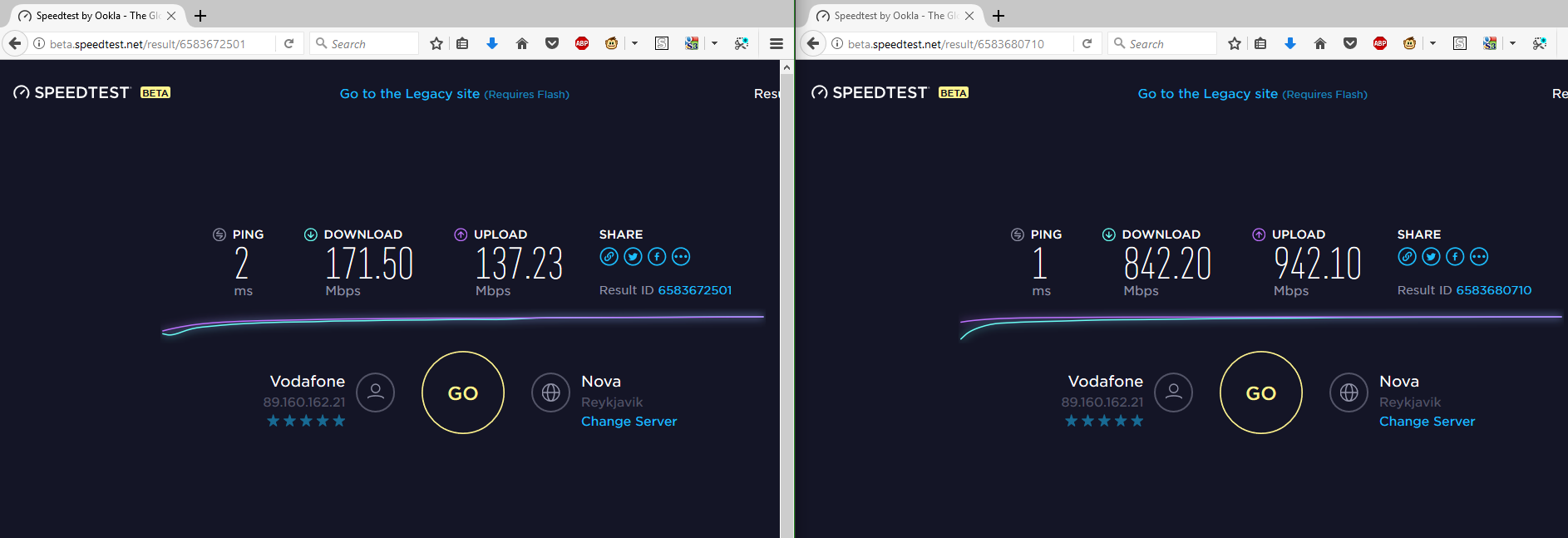Image resolution: width=1568 pixels, height=538 pixels.
Task: Reload the page in the right browser window
Action: click(x=1087, y=43)
